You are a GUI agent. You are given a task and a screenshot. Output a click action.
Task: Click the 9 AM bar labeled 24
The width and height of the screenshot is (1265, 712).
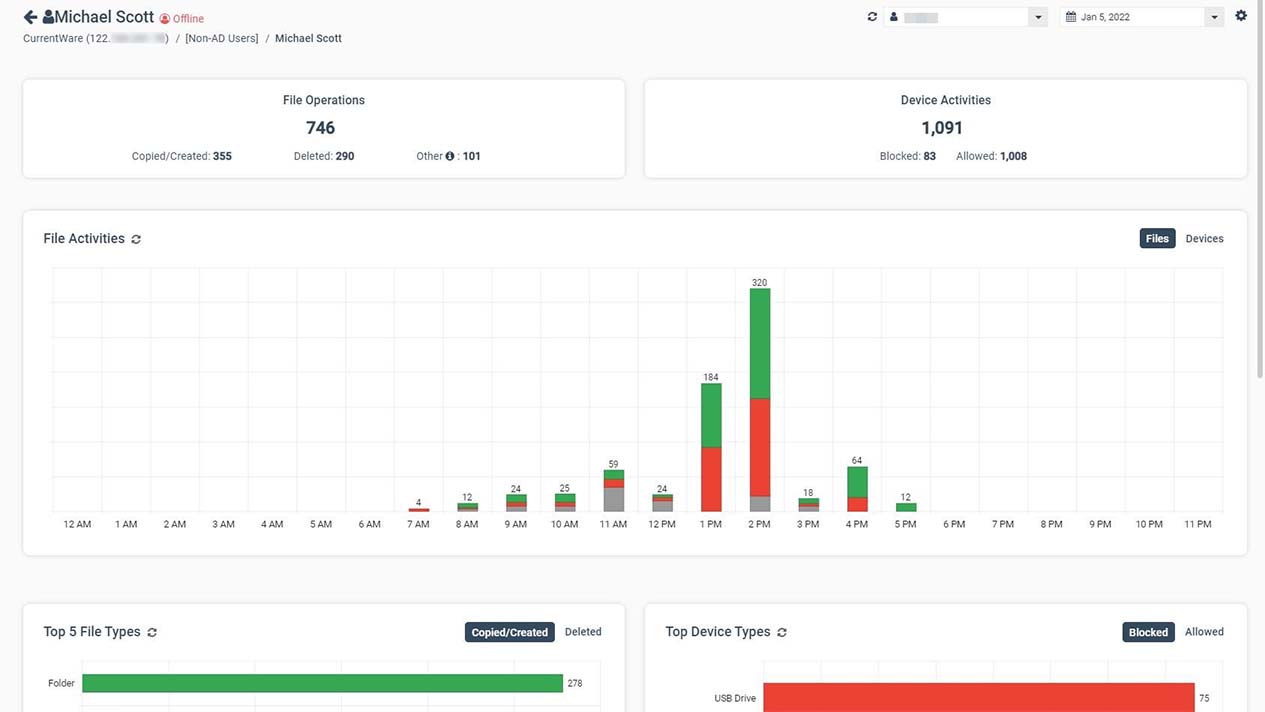[x=516, y=503]
